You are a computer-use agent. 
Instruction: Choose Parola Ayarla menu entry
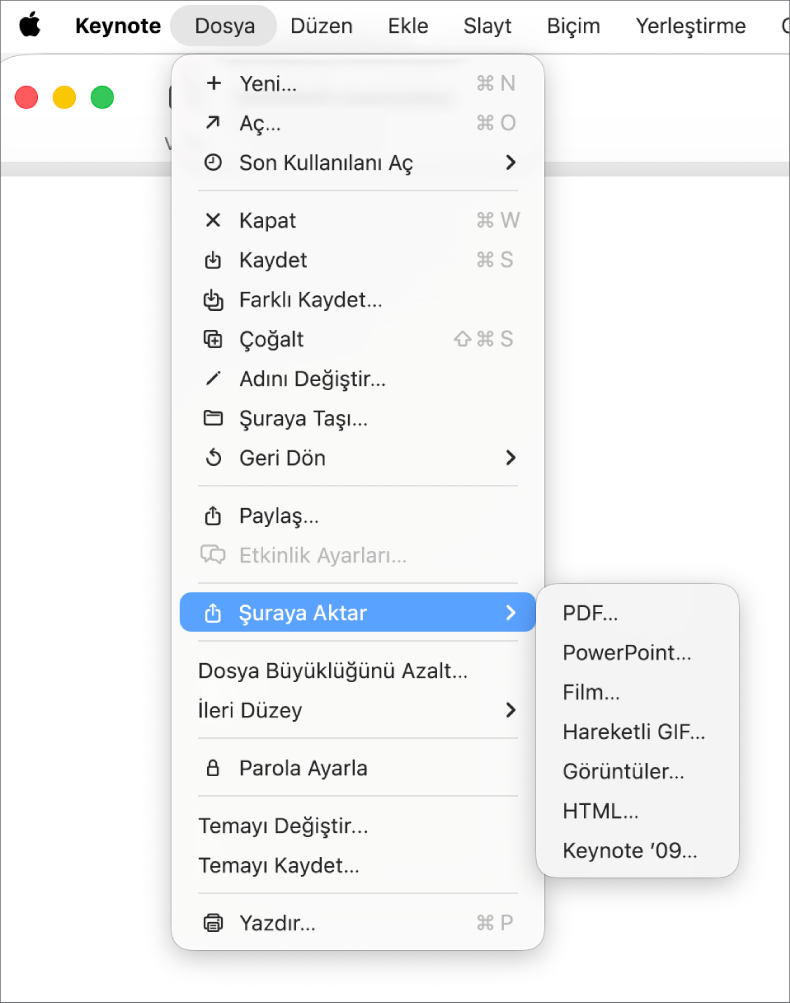click(x=358, y=768)
